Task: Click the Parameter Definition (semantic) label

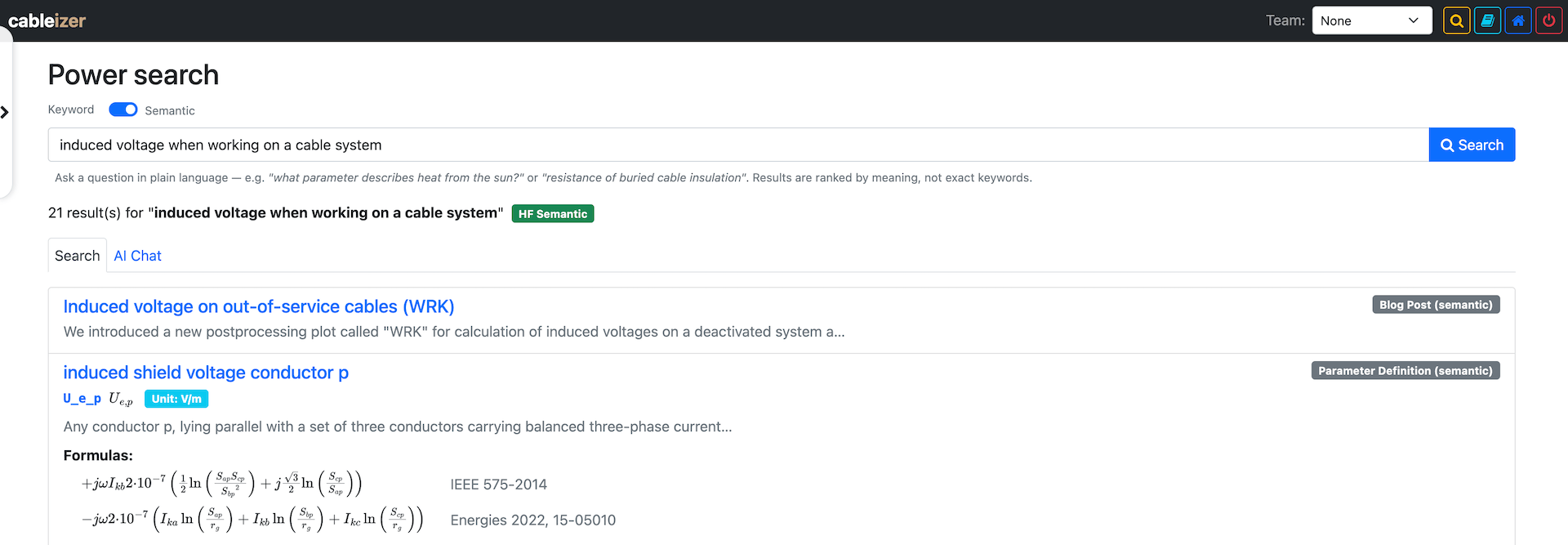Action: 1405,371
